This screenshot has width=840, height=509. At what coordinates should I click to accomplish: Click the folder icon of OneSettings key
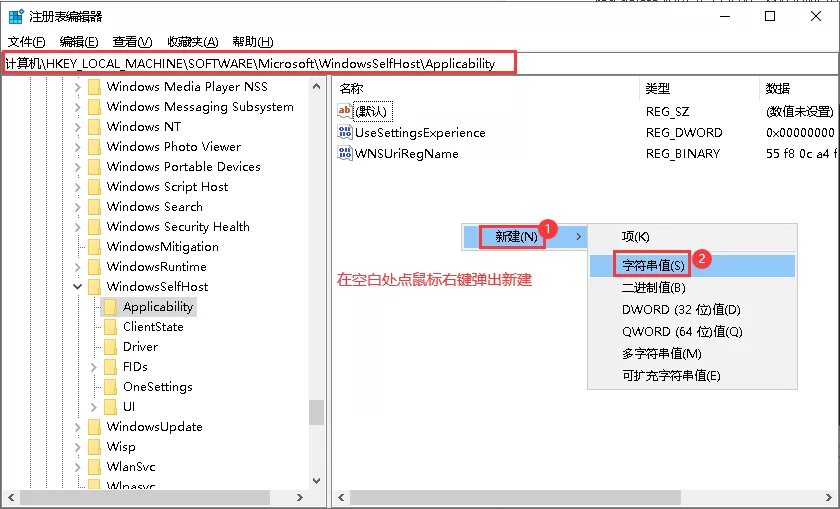110,387
